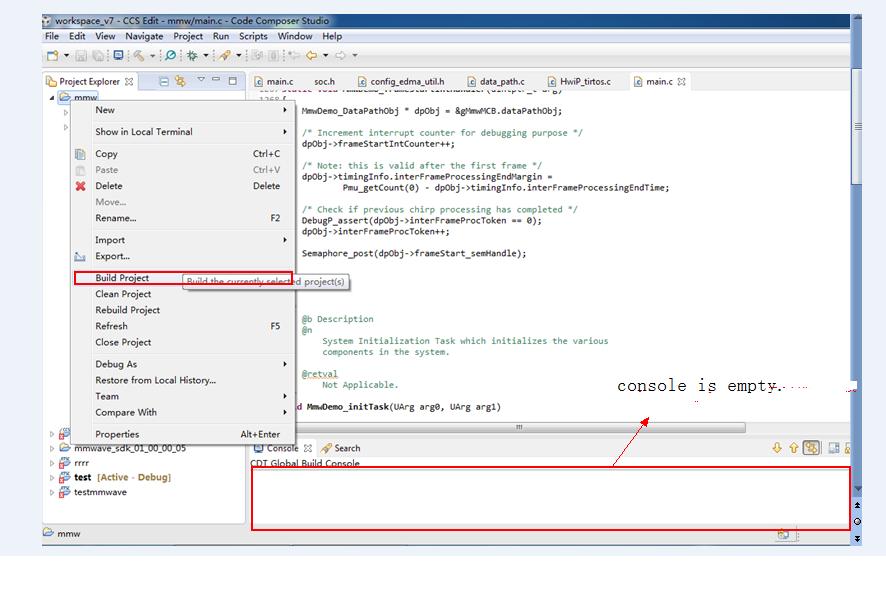Toggle Link with Editor in Project Explorer
Viewport: 886px width, 614px height.
click(180, 81)
